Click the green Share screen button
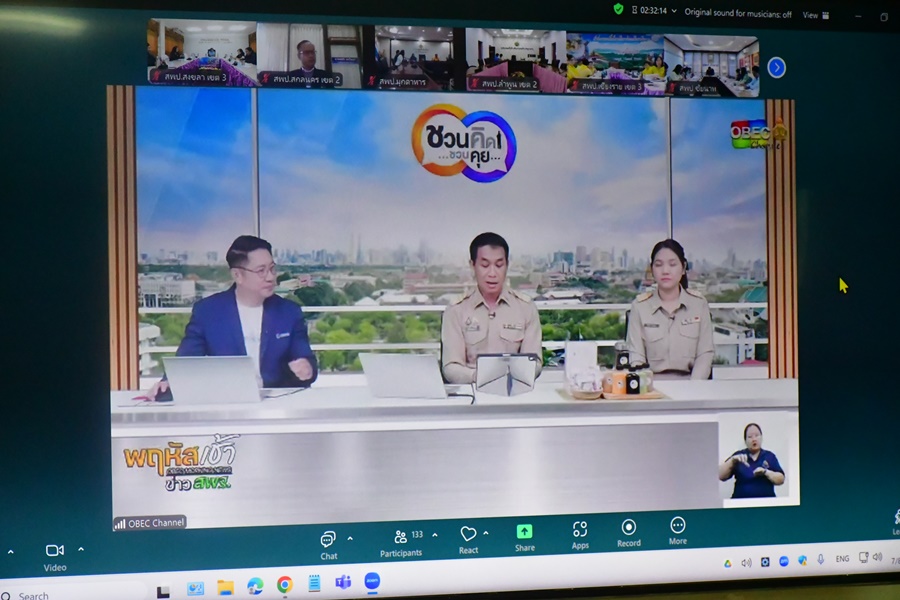Screen dimensions: 900x600 click(x=524, y=535)
